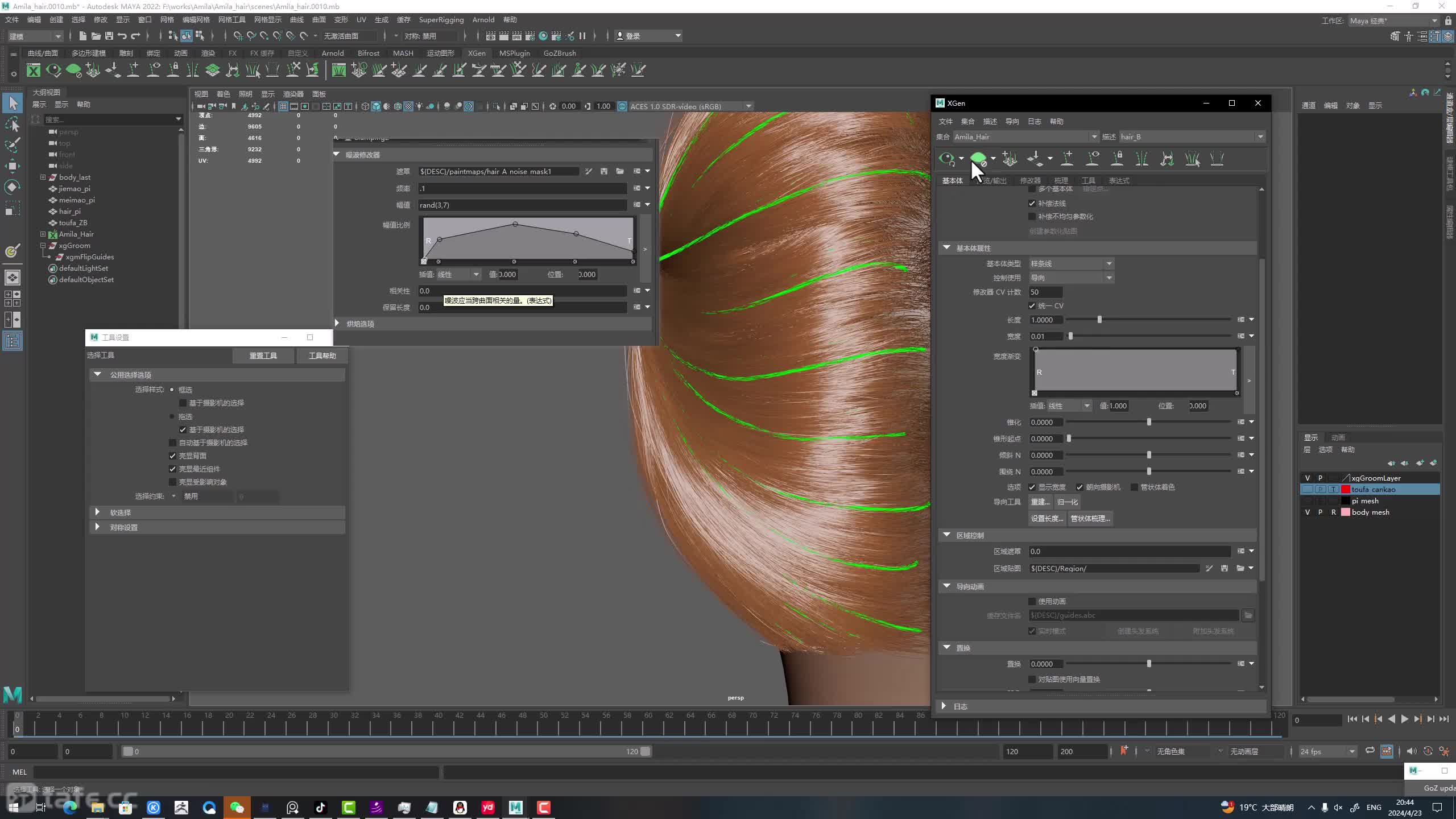Screen dimensions: 1456x819
Task: Click the Maya icon in the Windows taskbar
Action: pos(515,807)
